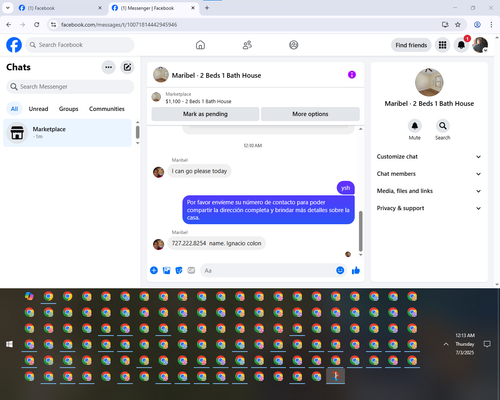Open the account profile picture menu
This screenshot has height=400, width=500.
click(x=480, y=45)
